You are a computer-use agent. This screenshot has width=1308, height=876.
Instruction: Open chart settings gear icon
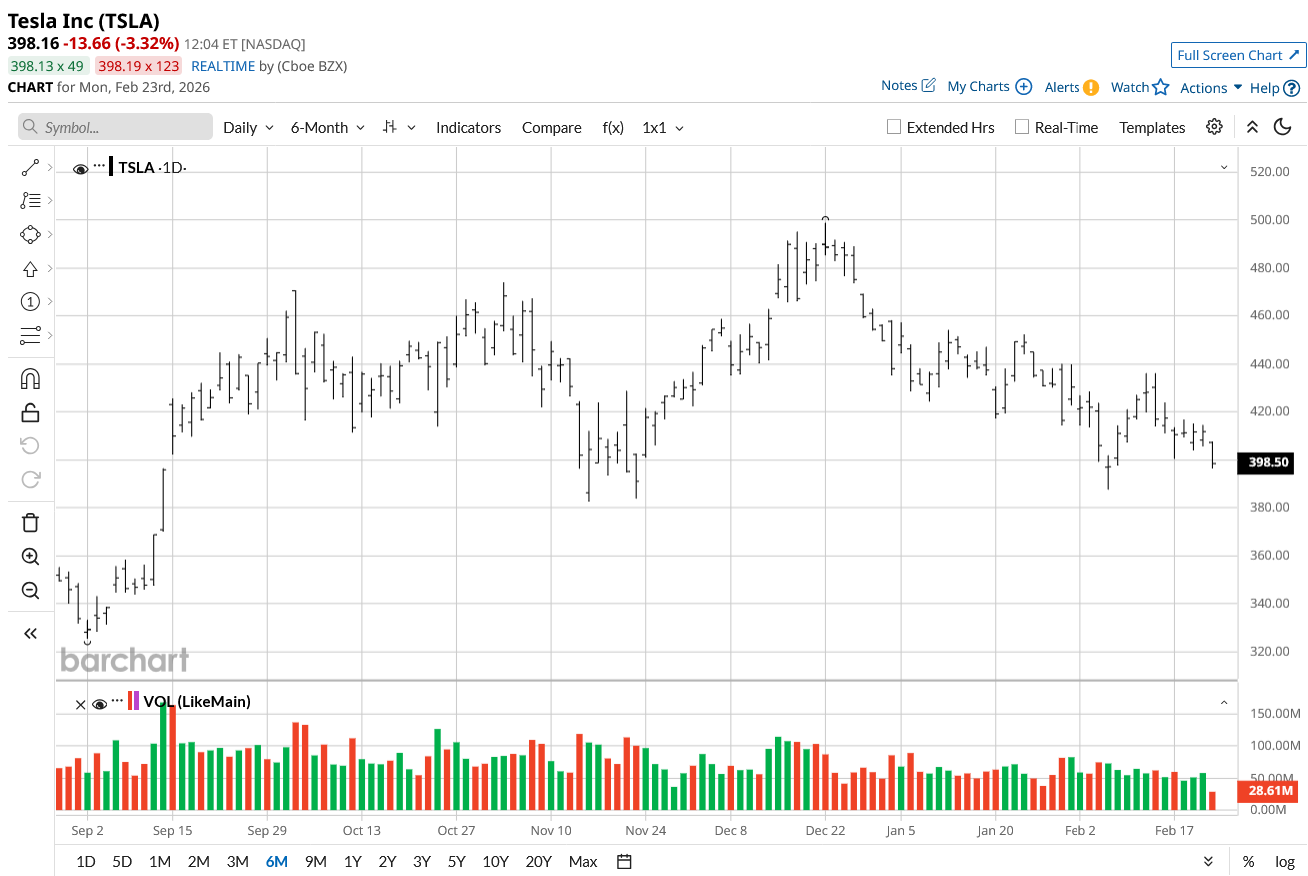click(1214, 127)
